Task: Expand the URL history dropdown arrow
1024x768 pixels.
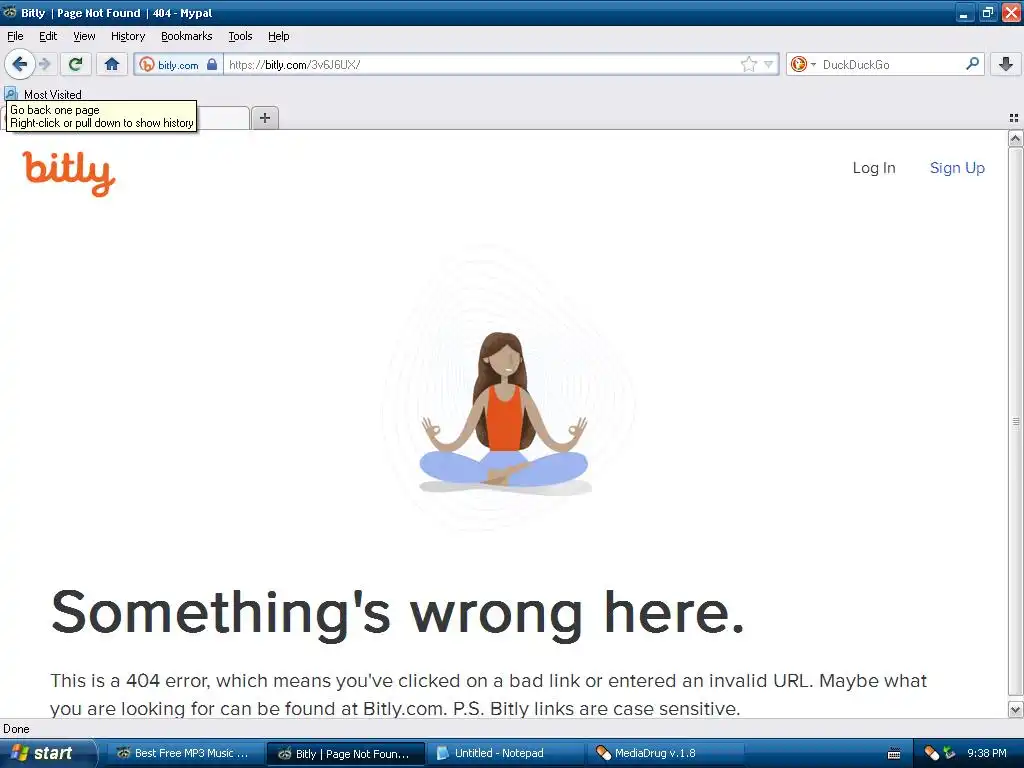Action: pyautogui.click(x=769, y=64)
